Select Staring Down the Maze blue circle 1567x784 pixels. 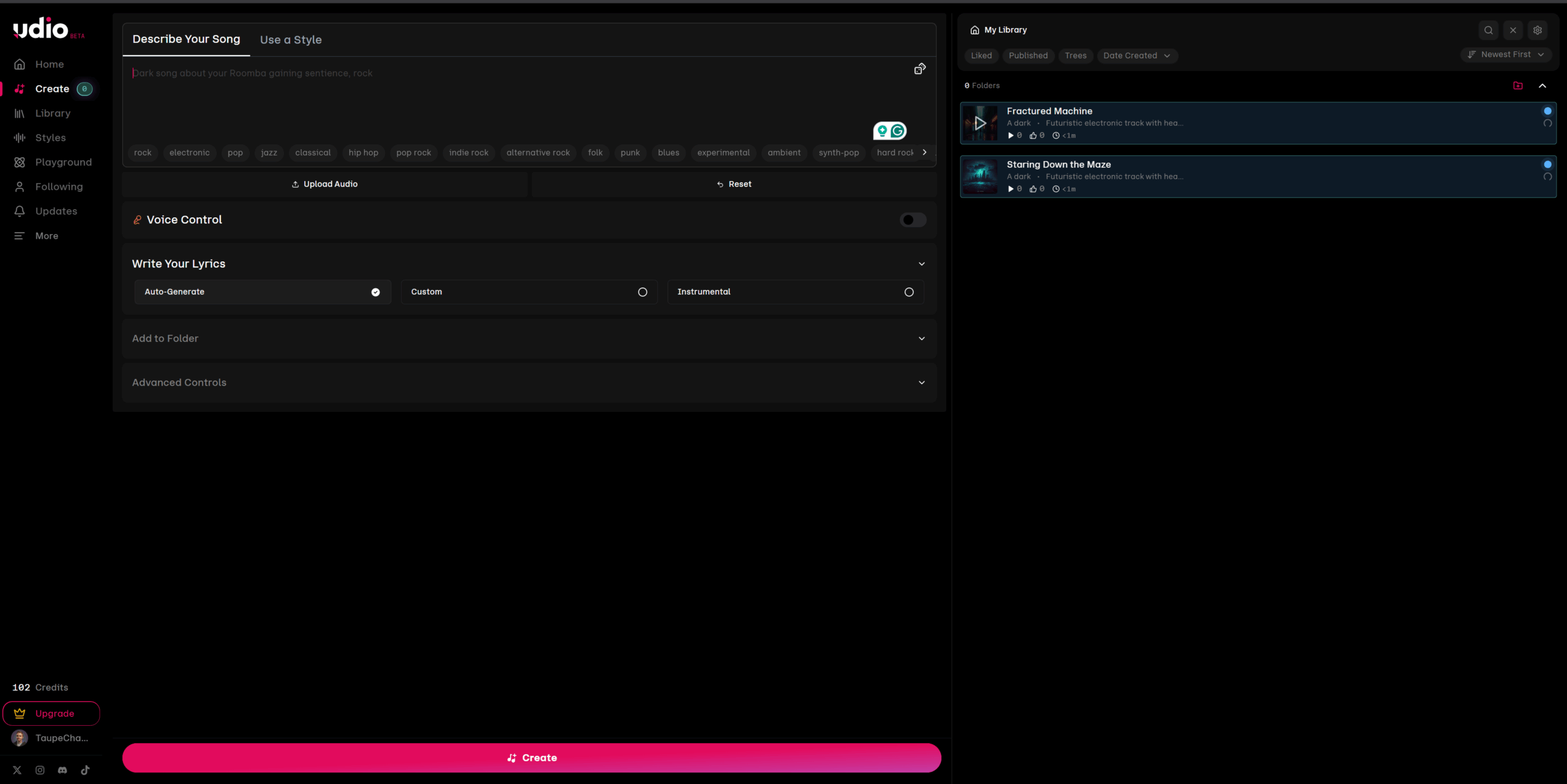[x=1547, y=164]
